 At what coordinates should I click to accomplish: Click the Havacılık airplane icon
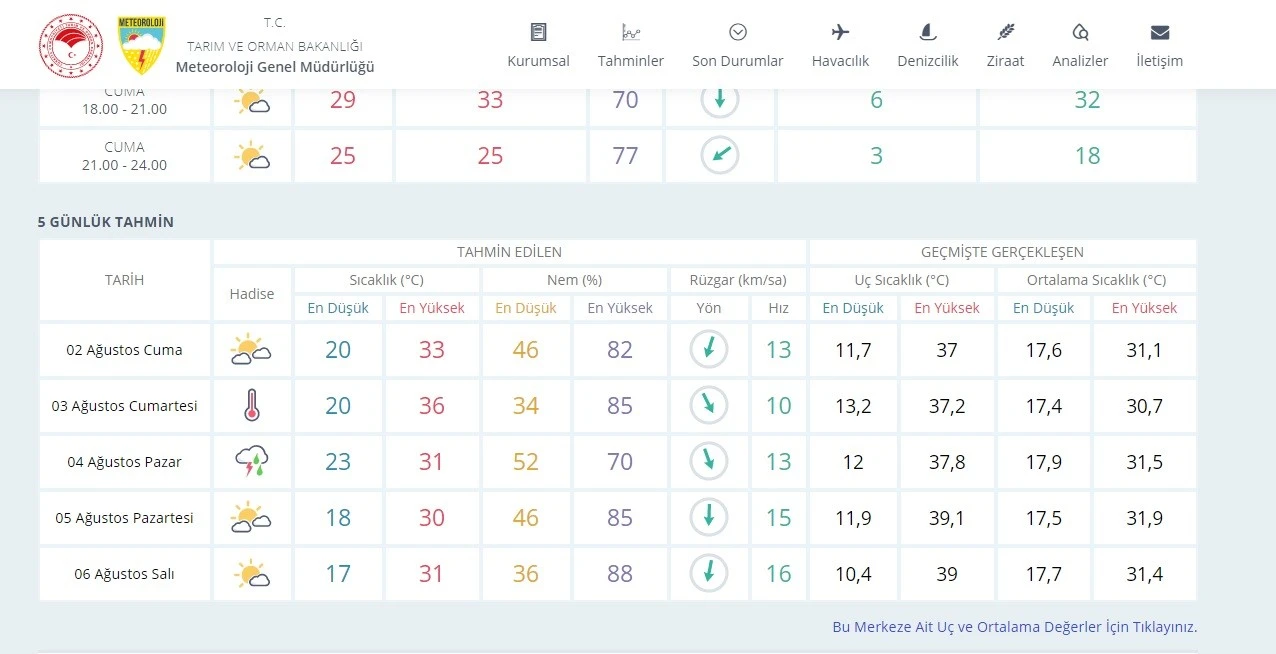(x=840, y=32)
